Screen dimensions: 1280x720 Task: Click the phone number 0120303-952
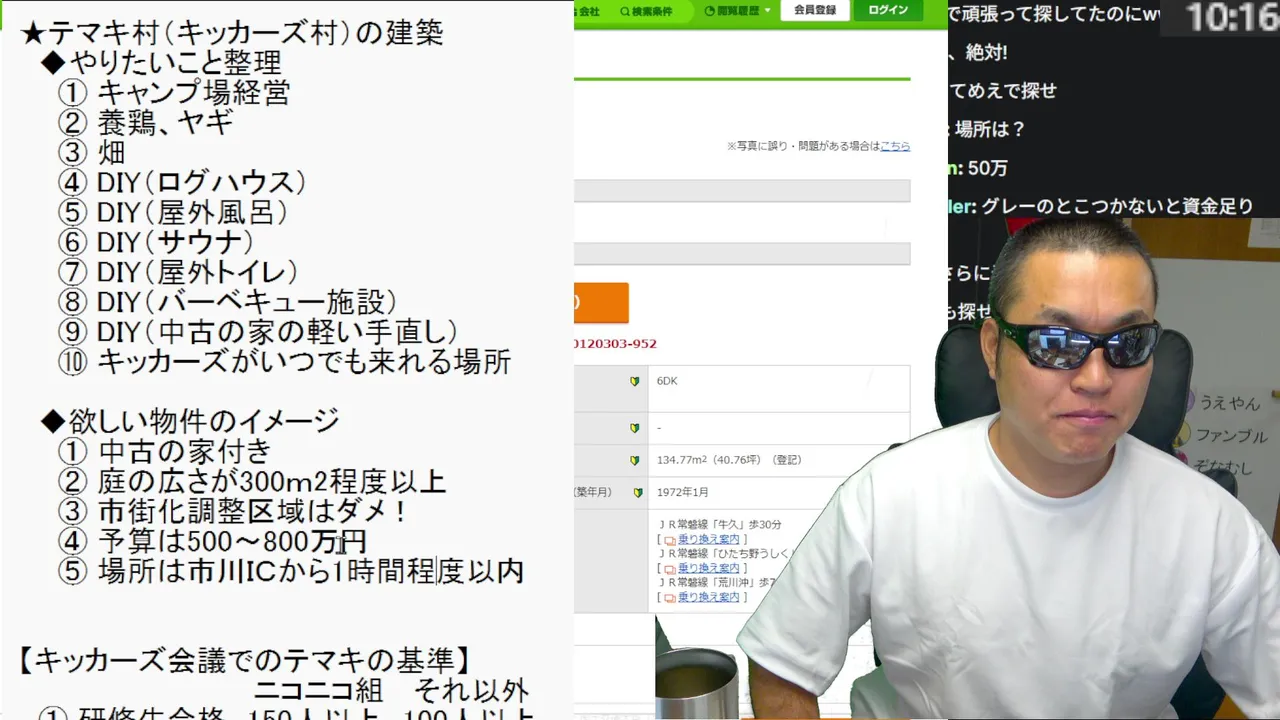point(615,344)
